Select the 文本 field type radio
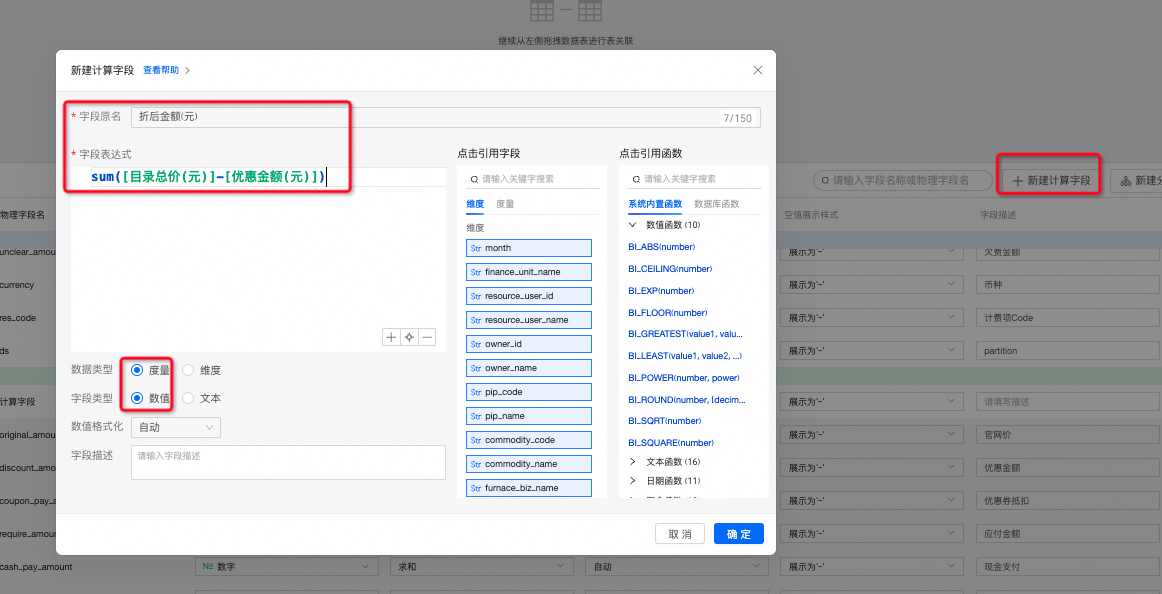This screenshot has width=1162, height=594. click(188, 398)
